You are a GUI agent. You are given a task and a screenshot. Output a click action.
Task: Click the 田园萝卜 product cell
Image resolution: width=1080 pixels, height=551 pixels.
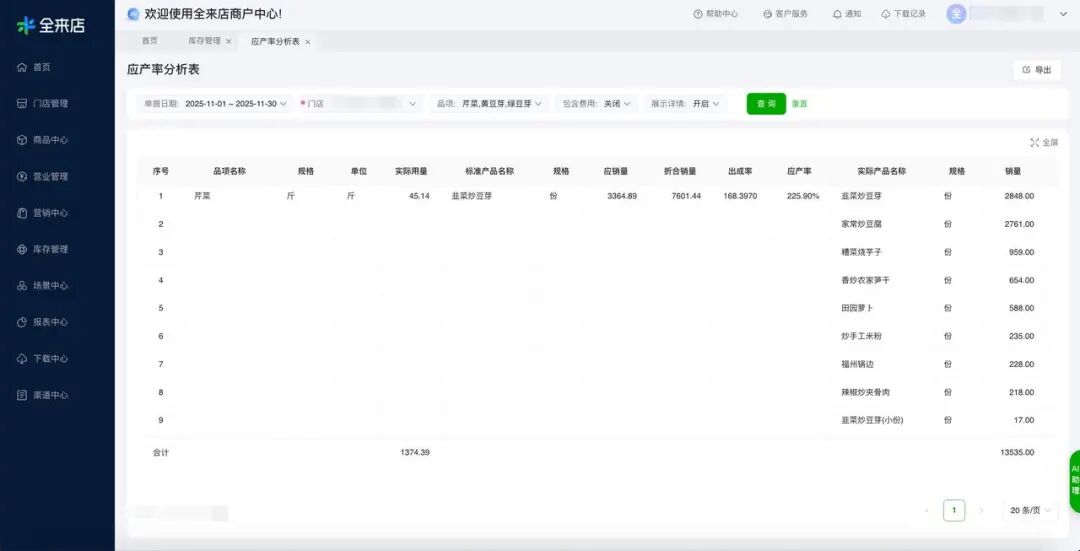coord(857,308)
